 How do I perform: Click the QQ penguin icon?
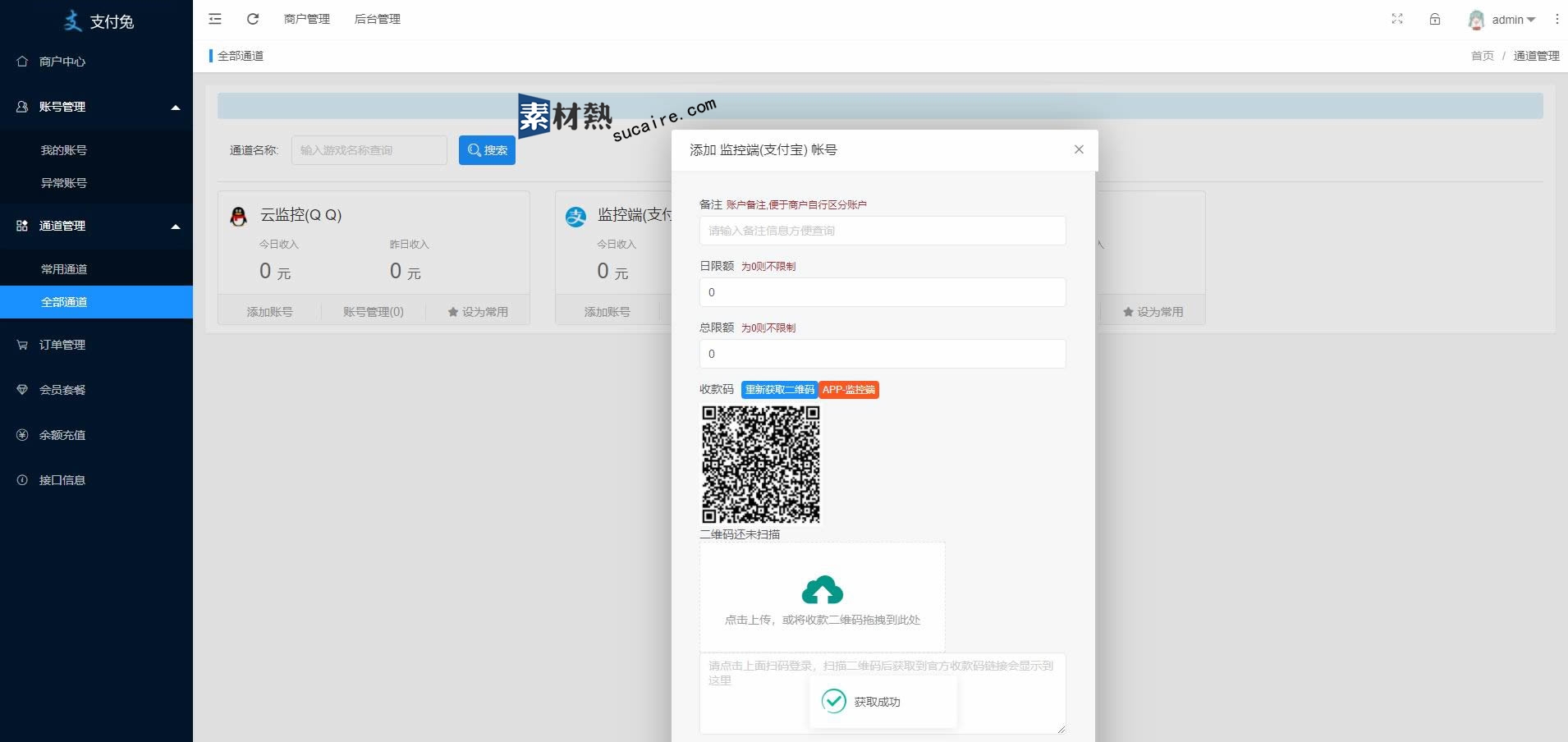[239, 217]
